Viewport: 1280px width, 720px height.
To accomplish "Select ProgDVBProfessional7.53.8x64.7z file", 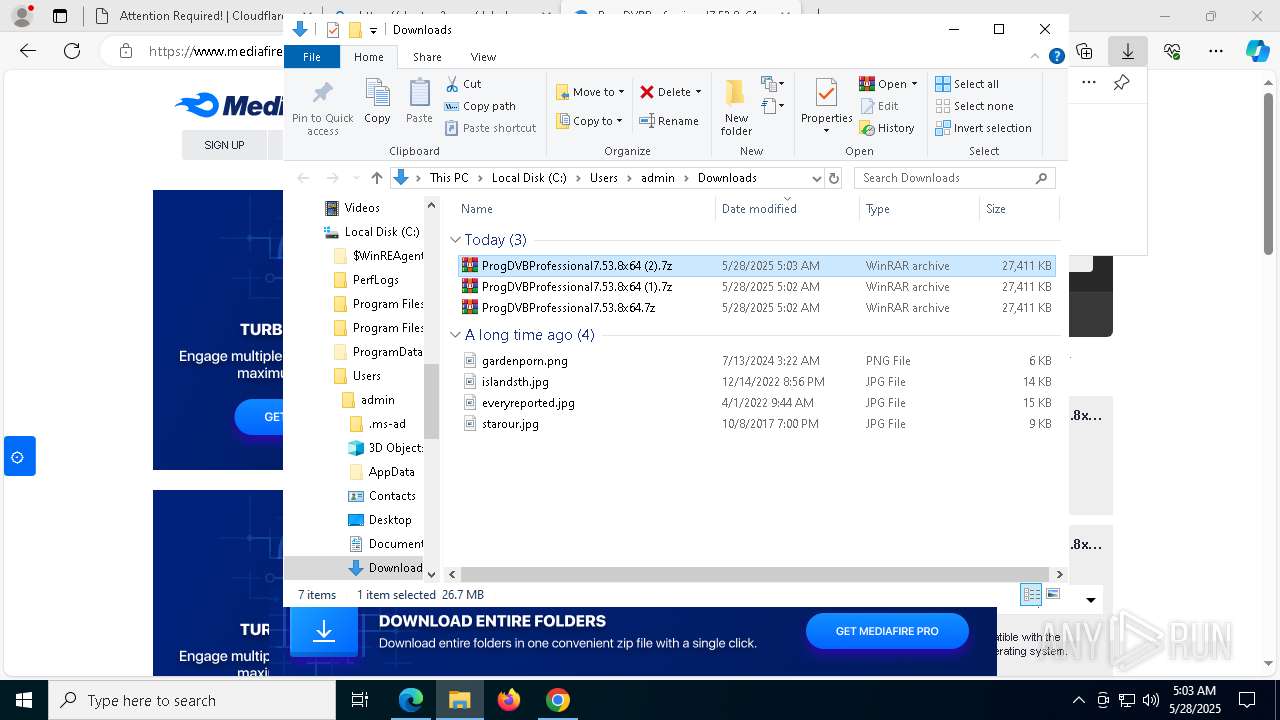I will point(756,308).
